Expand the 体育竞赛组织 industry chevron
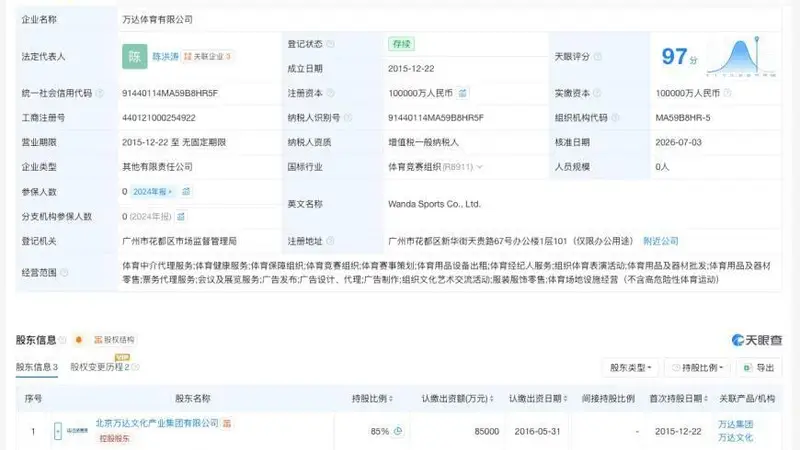 [480, 167]
